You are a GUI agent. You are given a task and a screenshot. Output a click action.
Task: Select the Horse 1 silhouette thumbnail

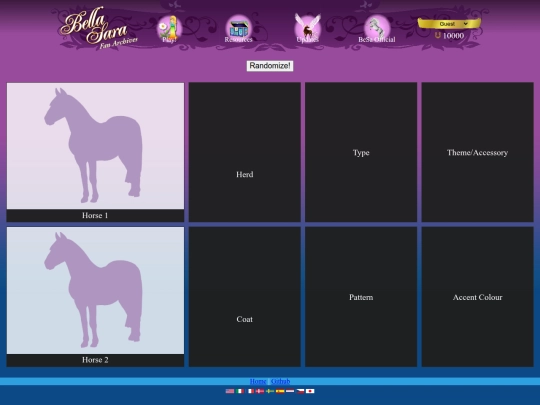click(95, 146)
